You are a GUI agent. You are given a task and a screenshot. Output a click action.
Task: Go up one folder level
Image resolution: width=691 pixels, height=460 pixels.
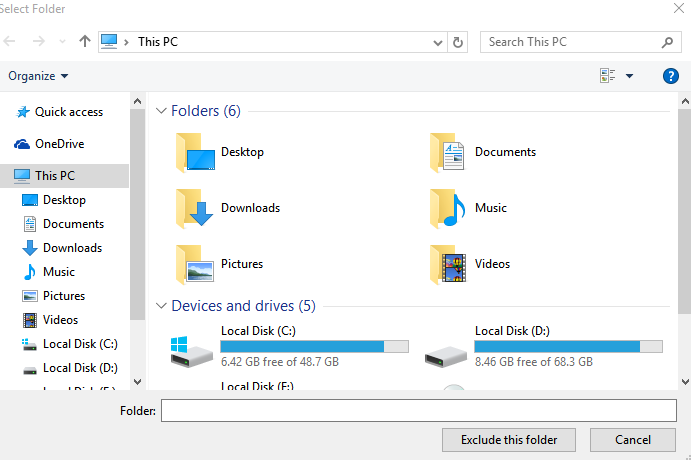coord(85,41)
